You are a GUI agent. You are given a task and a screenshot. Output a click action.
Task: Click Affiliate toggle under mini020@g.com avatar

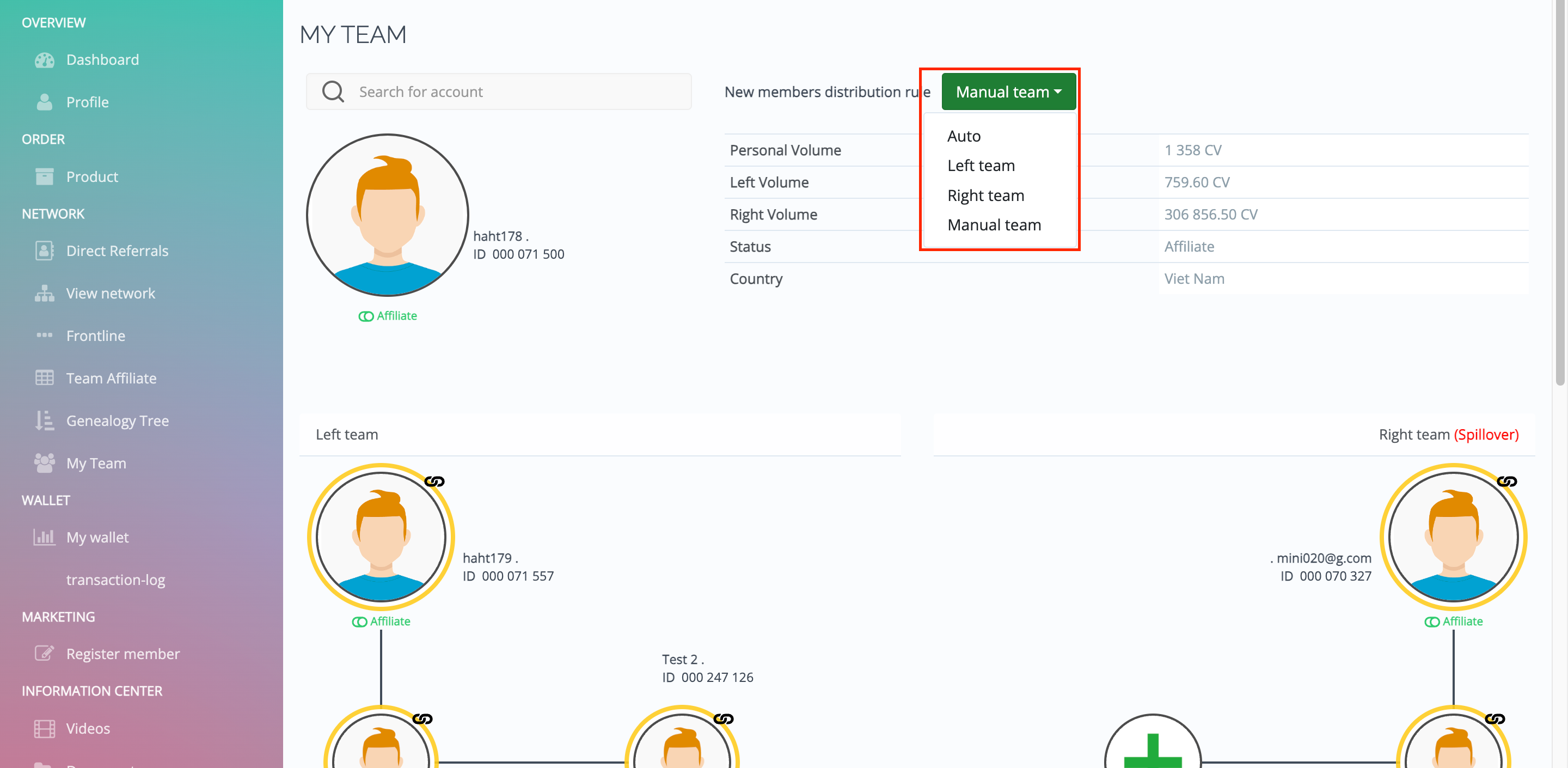[1432, 622]
